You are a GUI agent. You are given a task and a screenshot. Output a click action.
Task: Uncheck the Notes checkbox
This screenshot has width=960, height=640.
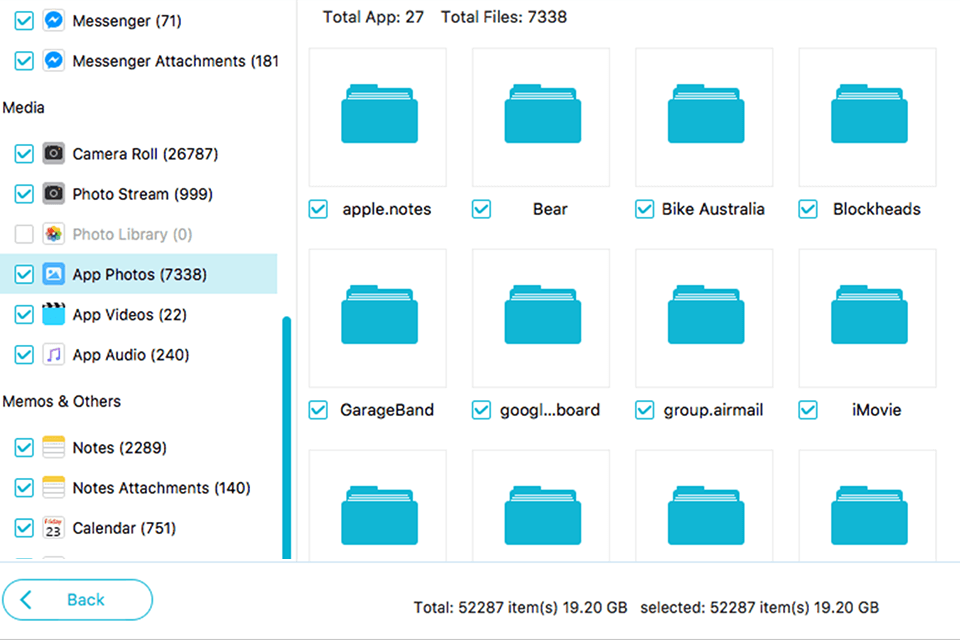point(24,447)
